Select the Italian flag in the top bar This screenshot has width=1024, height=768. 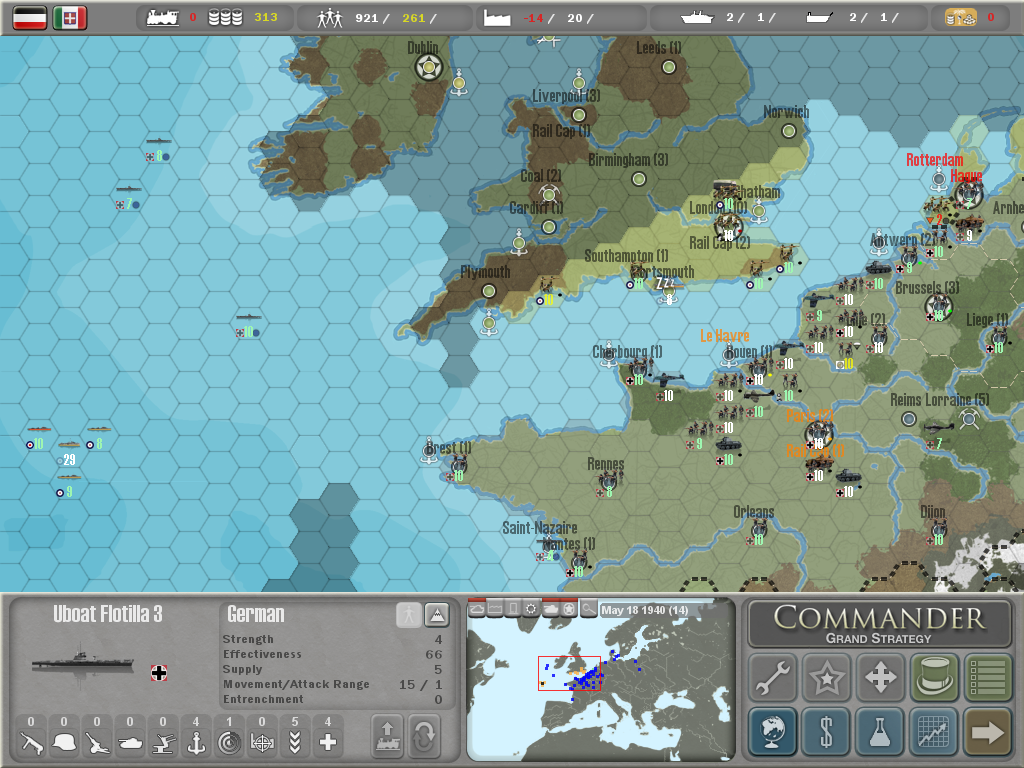[x=70, y=18]
